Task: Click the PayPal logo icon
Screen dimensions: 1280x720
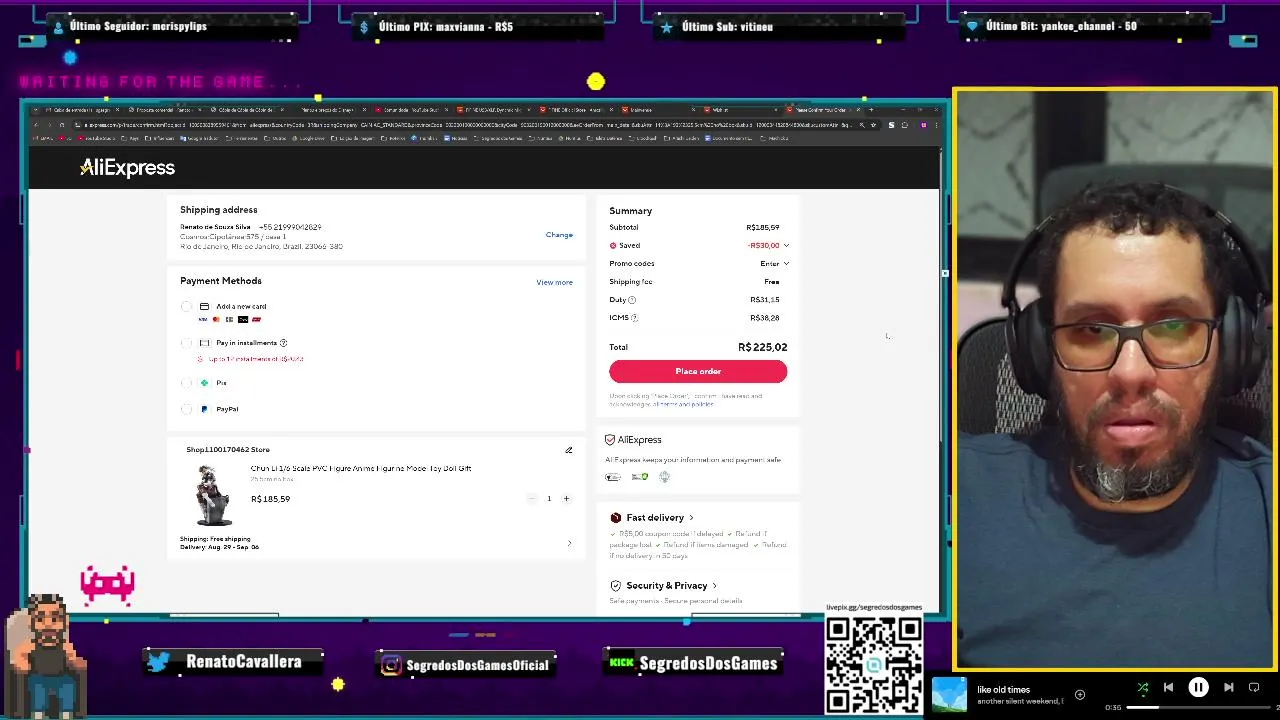Action: [x=204, y=409]
